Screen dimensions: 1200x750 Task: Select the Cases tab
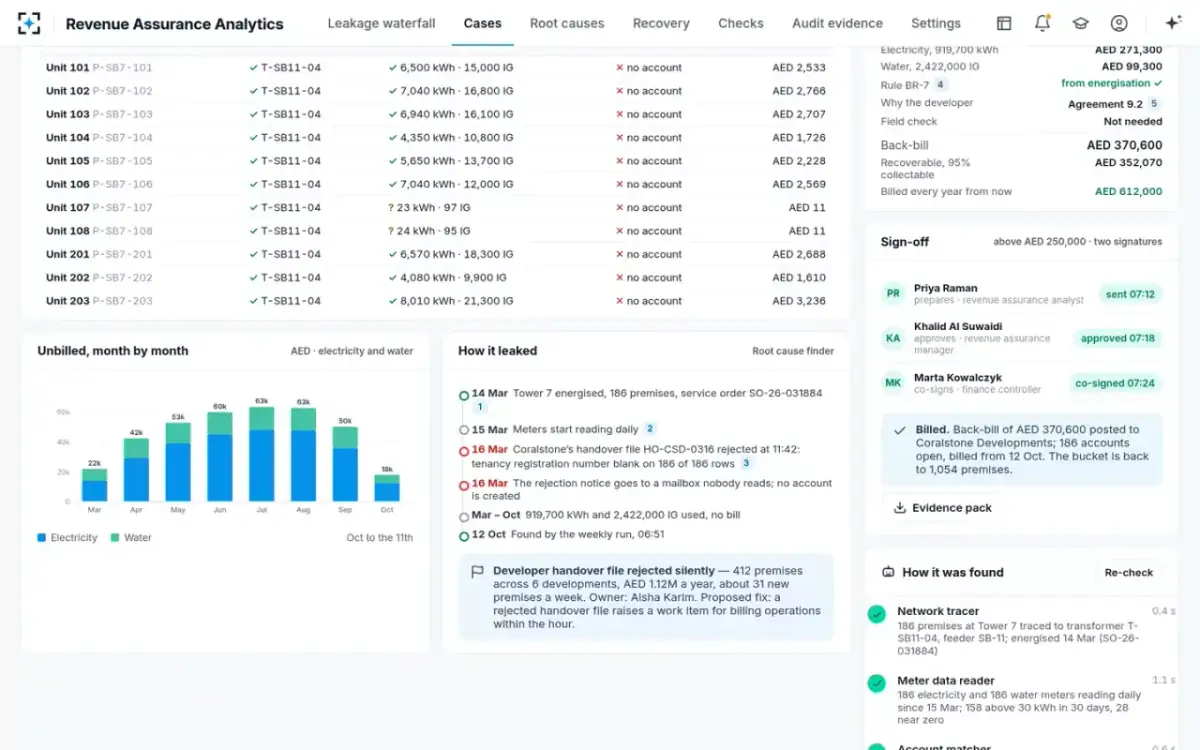482,23
